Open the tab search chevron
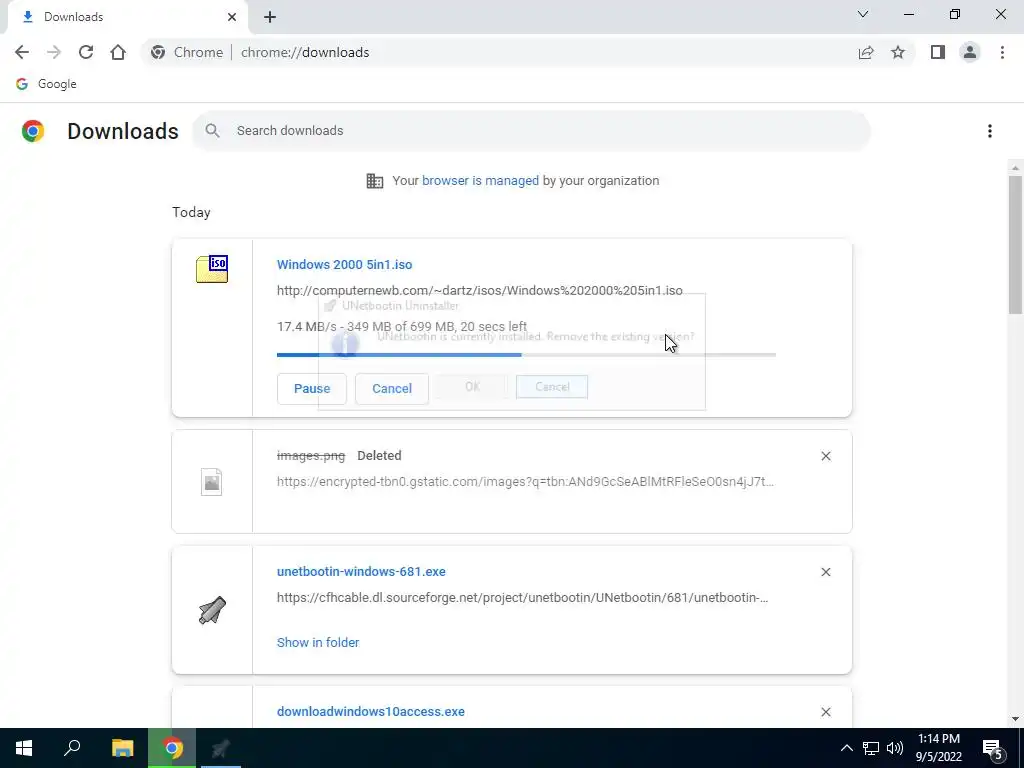 point(863,14)
